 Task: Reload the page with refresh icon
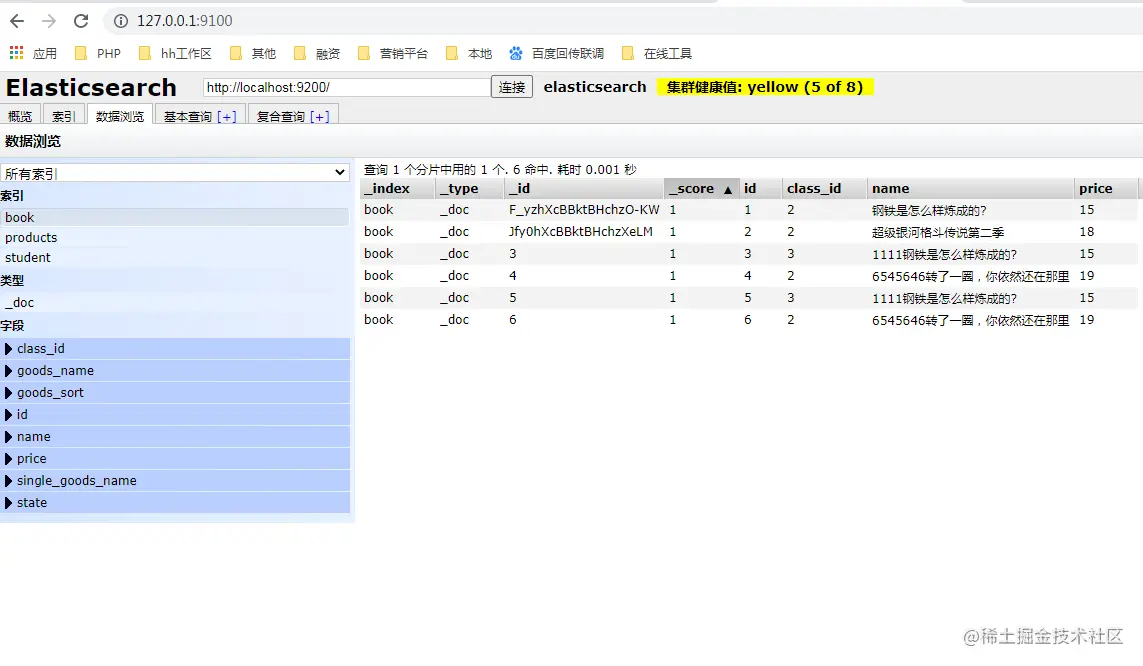point(81,21)
